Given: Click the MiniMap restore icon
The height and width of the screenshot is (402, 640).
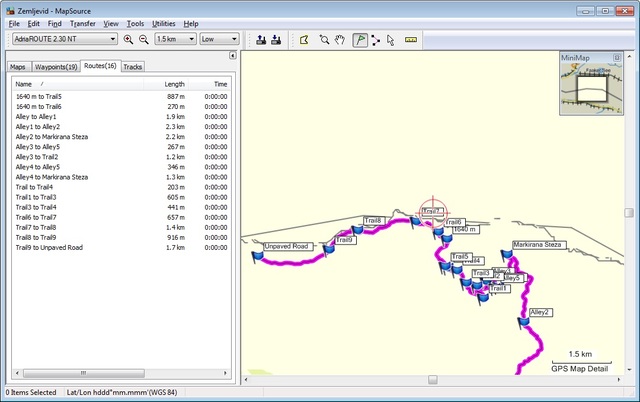Looking at the screenshot, I should click(x=617, y=58).
